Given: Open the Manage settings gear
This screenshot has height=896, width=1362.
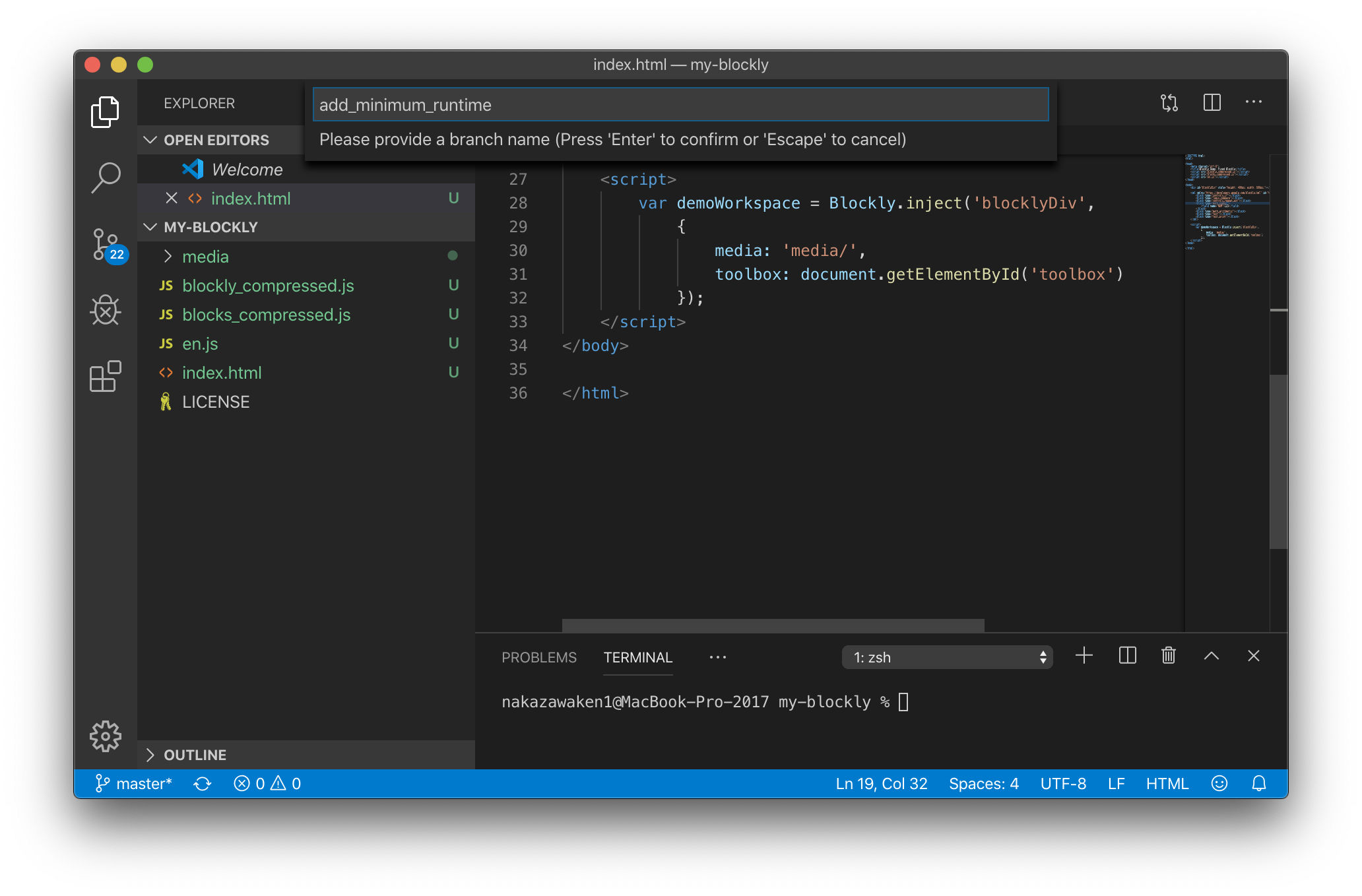Looking at the screenshot, I should click(106, 736).
